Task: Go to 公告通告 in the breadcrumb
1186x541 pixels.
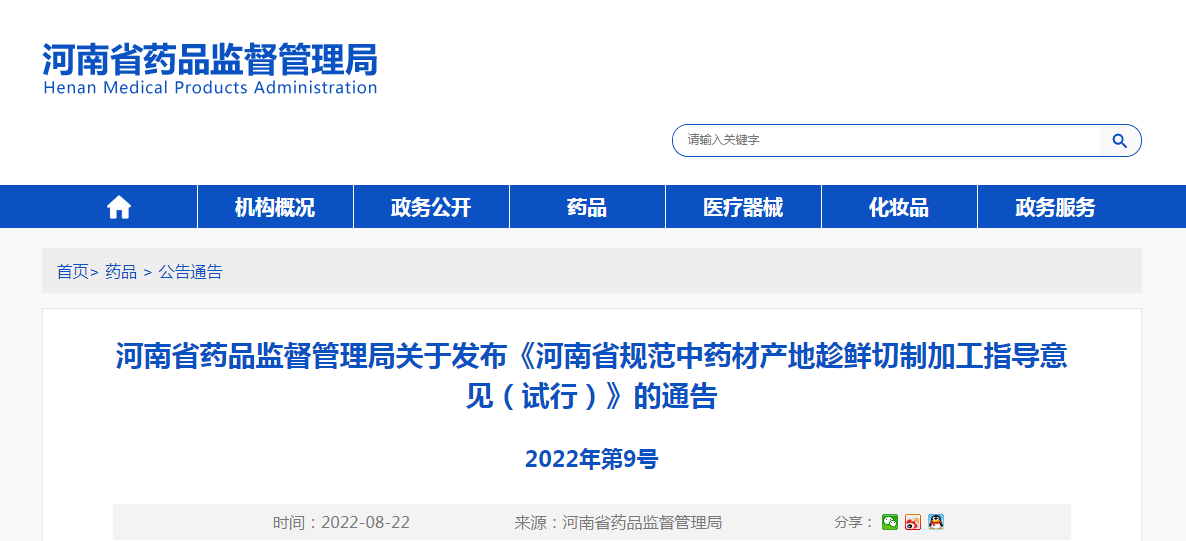Action: pyautogui.click(x=191, y=272)
